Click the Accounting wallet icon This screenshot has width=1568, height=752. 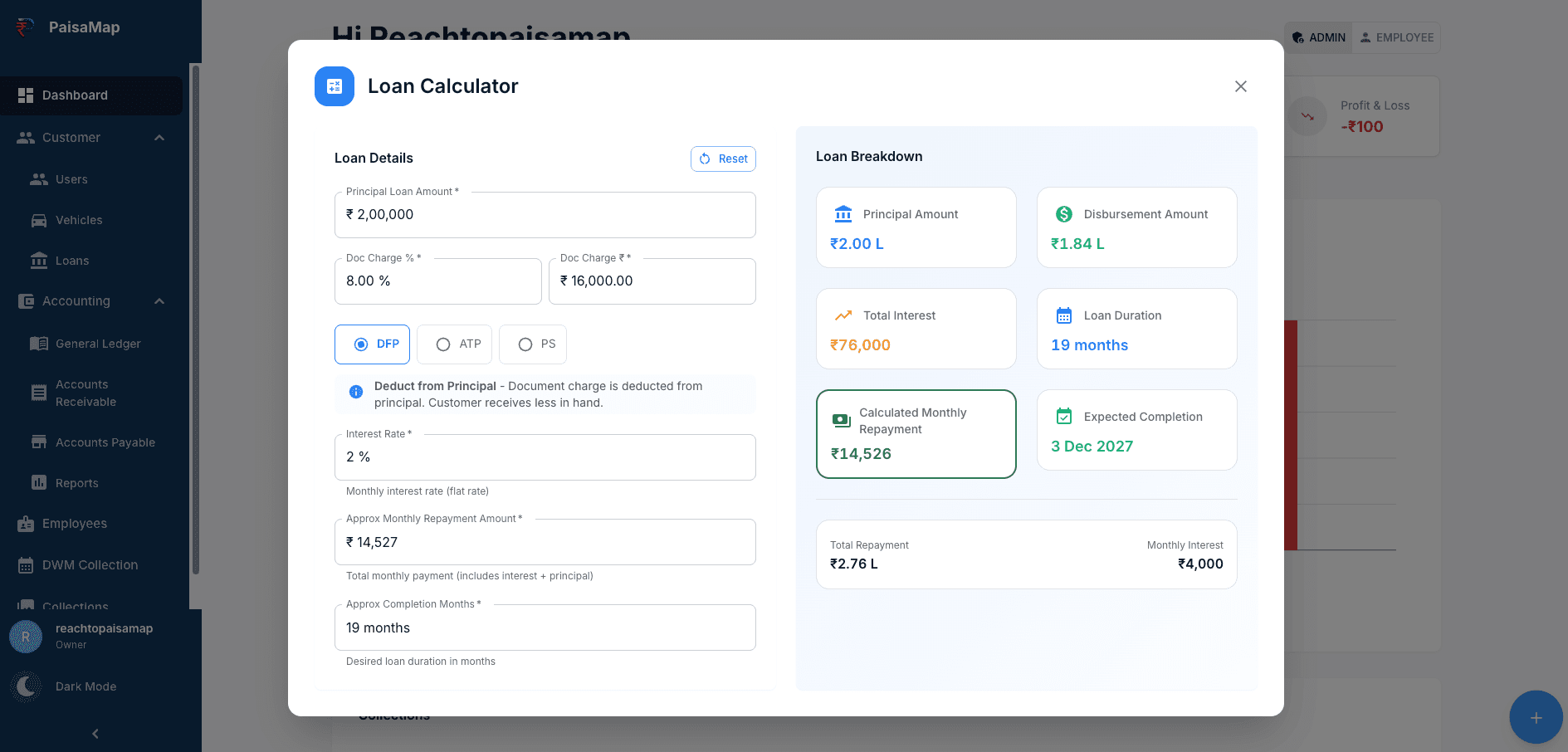point(26,301)
